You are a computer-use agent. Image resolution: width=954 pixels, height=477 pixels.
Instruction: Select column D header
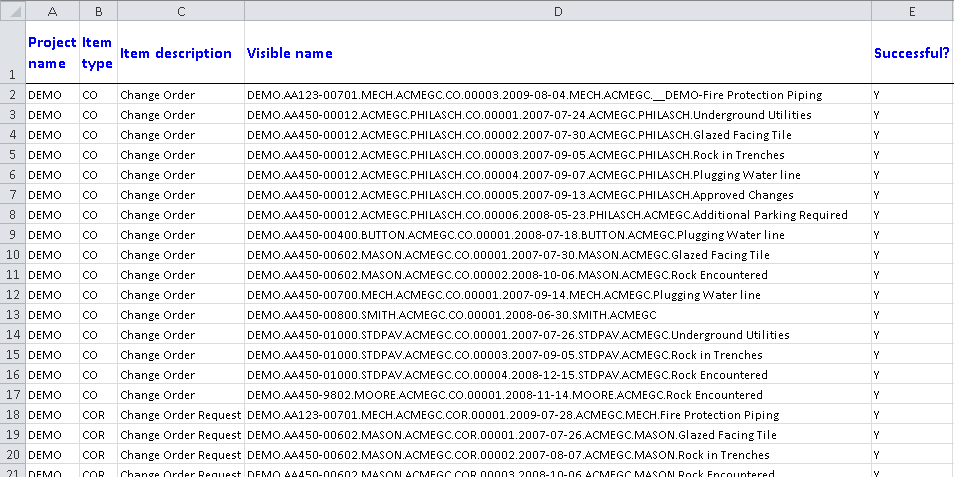pos(557,10)
